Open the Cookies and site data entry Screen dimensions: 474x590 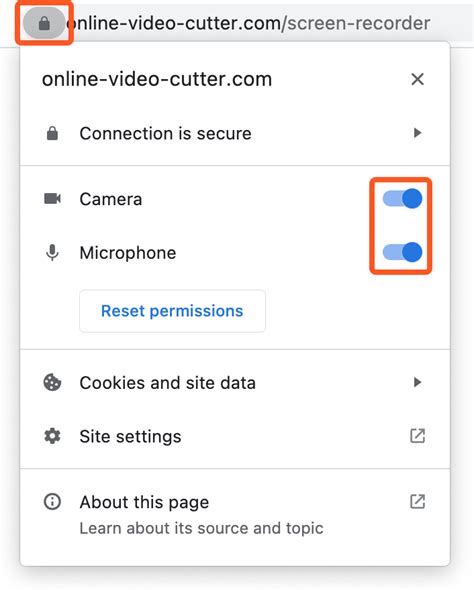tap(235, 383)
